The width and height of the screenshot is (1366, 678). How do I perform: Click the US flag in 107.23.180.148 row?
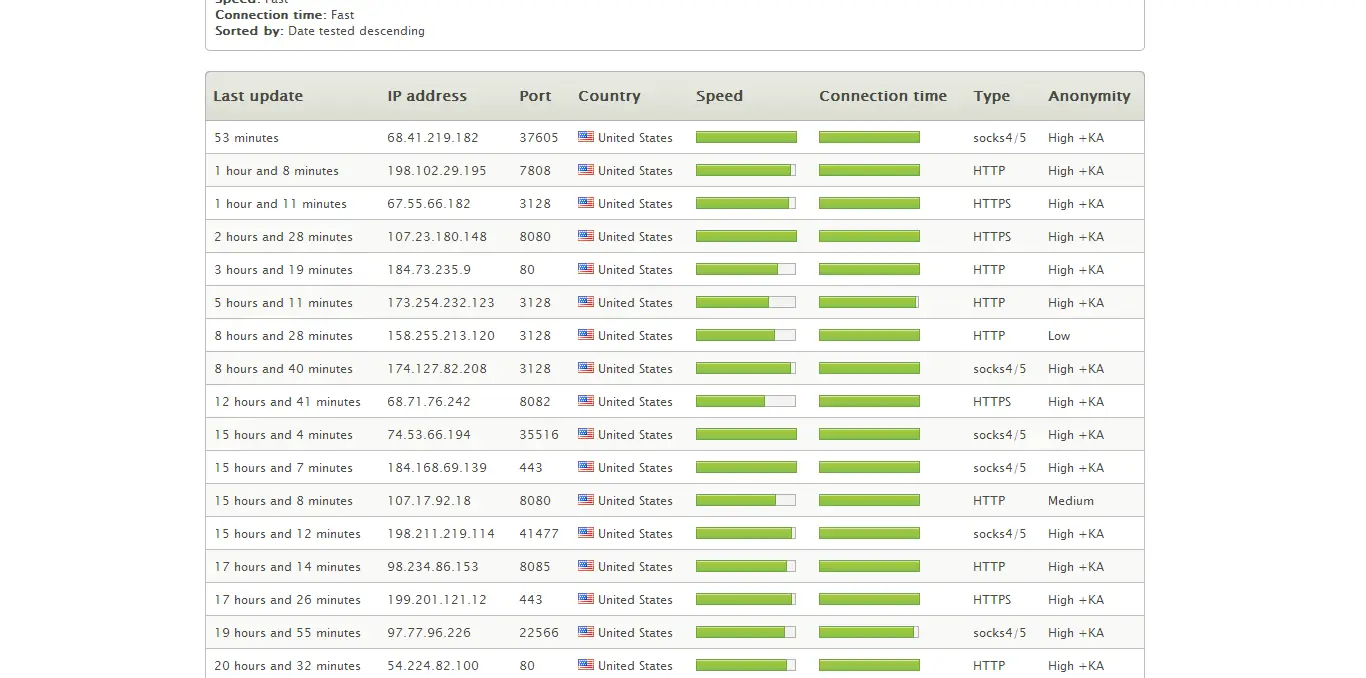coord(586,236)
